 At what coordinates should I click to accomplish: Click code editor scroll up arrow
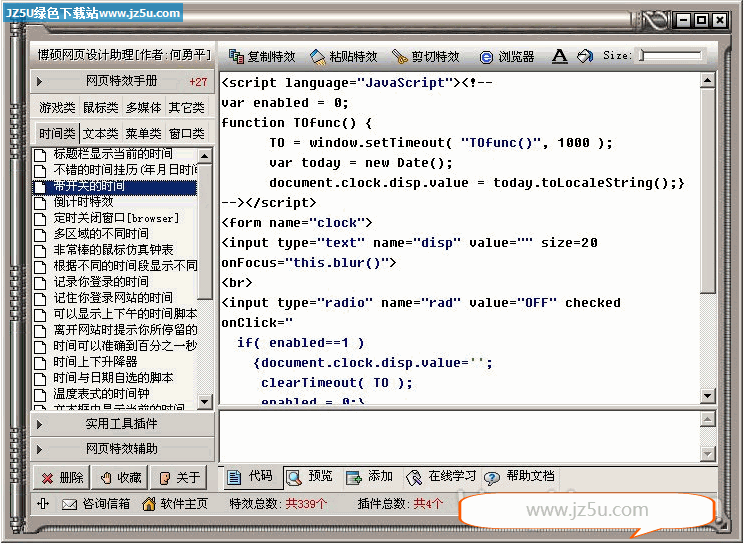click(707, 80)
